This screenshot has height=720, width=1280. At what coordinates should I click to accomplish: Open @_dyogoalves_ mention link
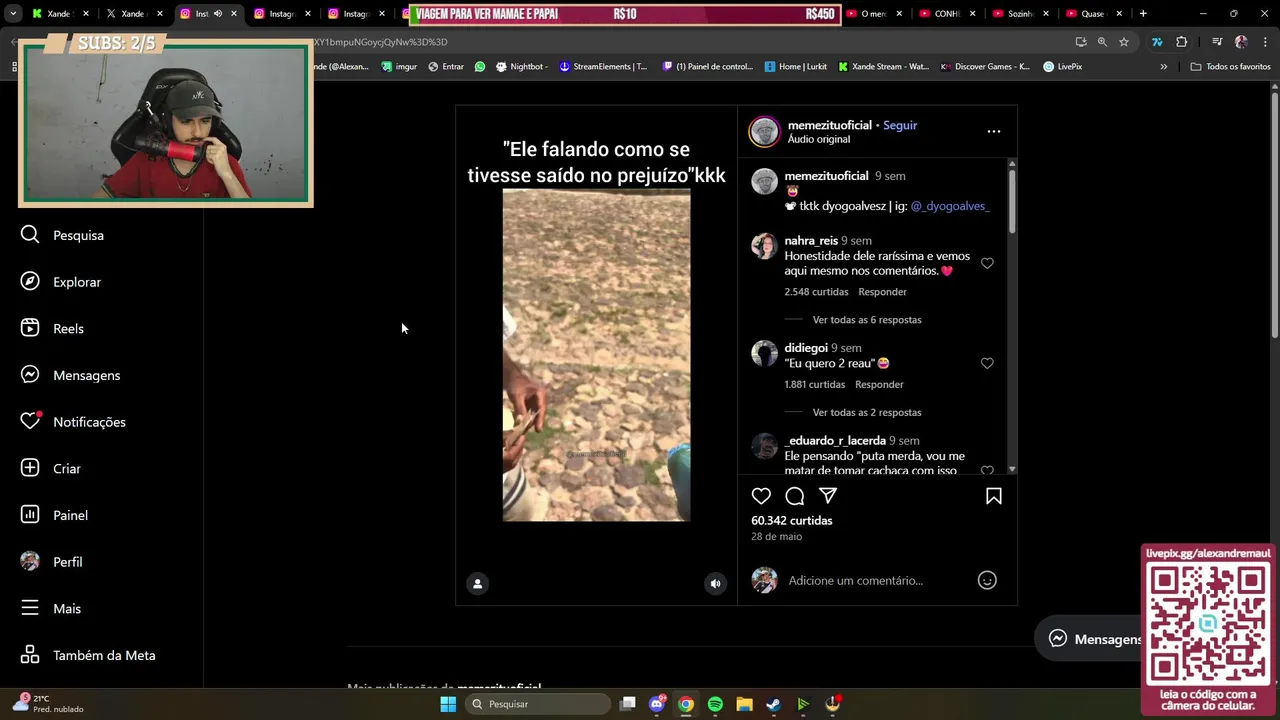950,206
